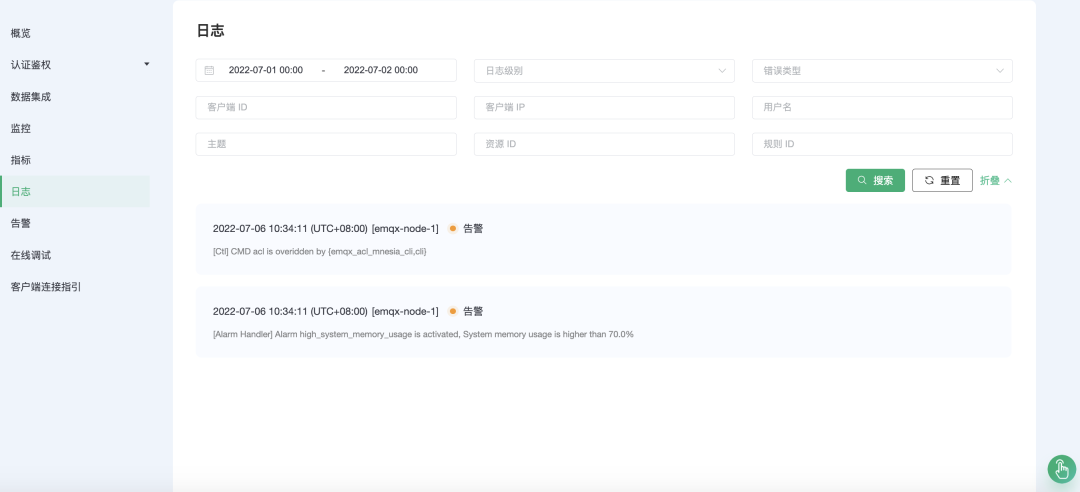Focus the 规则 ID input field
Screen dimensions: 1080x492
[882, 144]
